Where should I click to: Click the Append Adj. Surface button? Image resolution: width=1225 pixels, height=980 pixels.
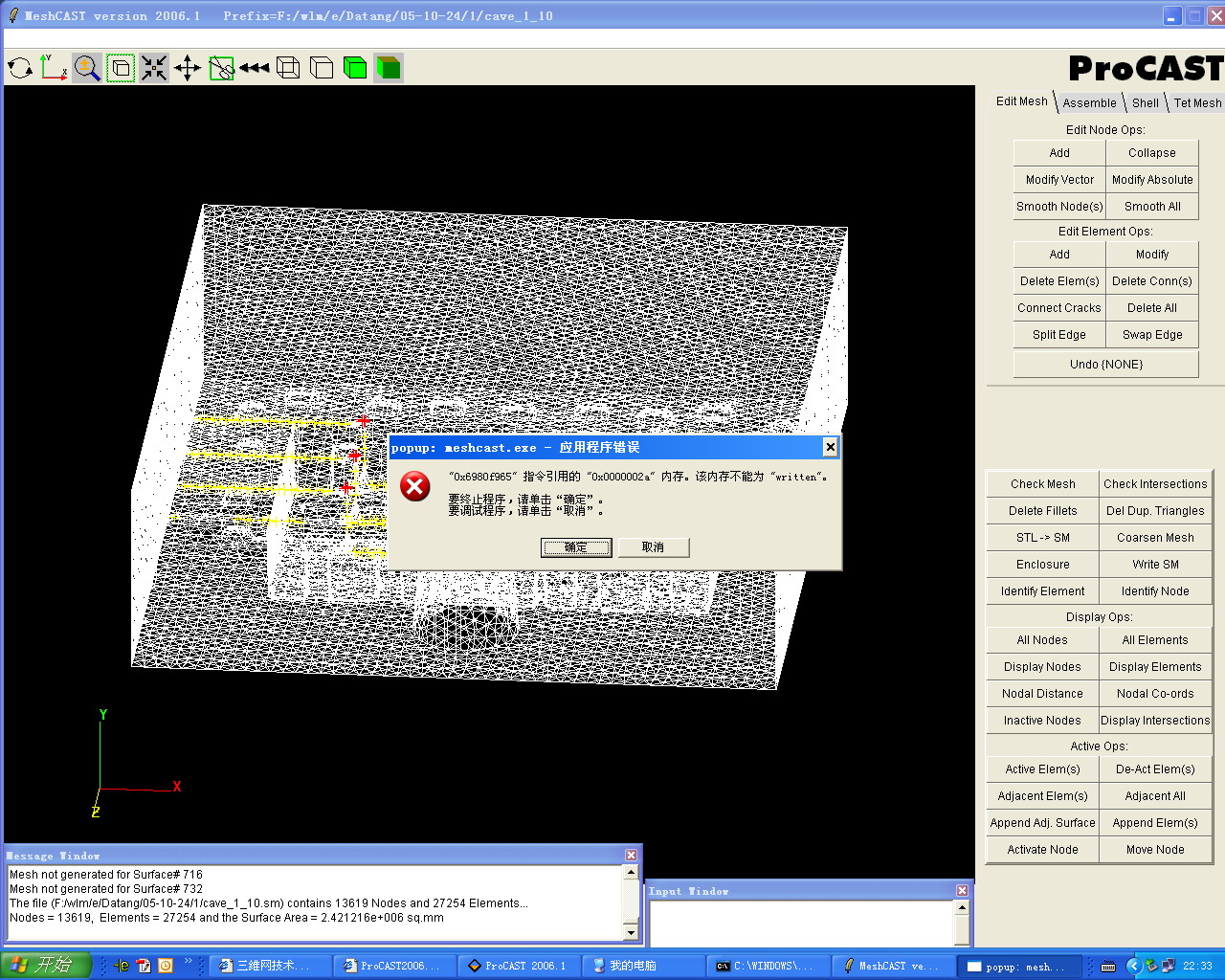pyautogui.click(x=1042, y=823)
